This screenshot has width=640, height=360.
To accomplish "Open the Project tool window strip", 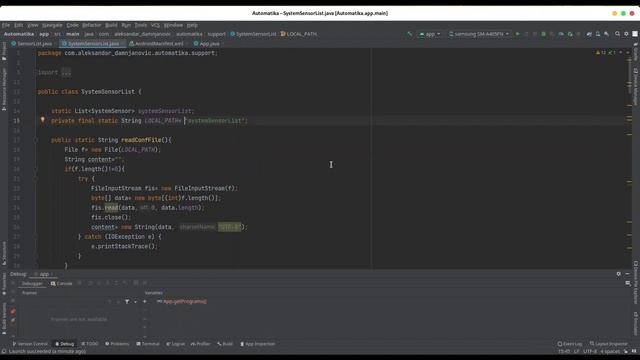I will [x=4, y=51].
